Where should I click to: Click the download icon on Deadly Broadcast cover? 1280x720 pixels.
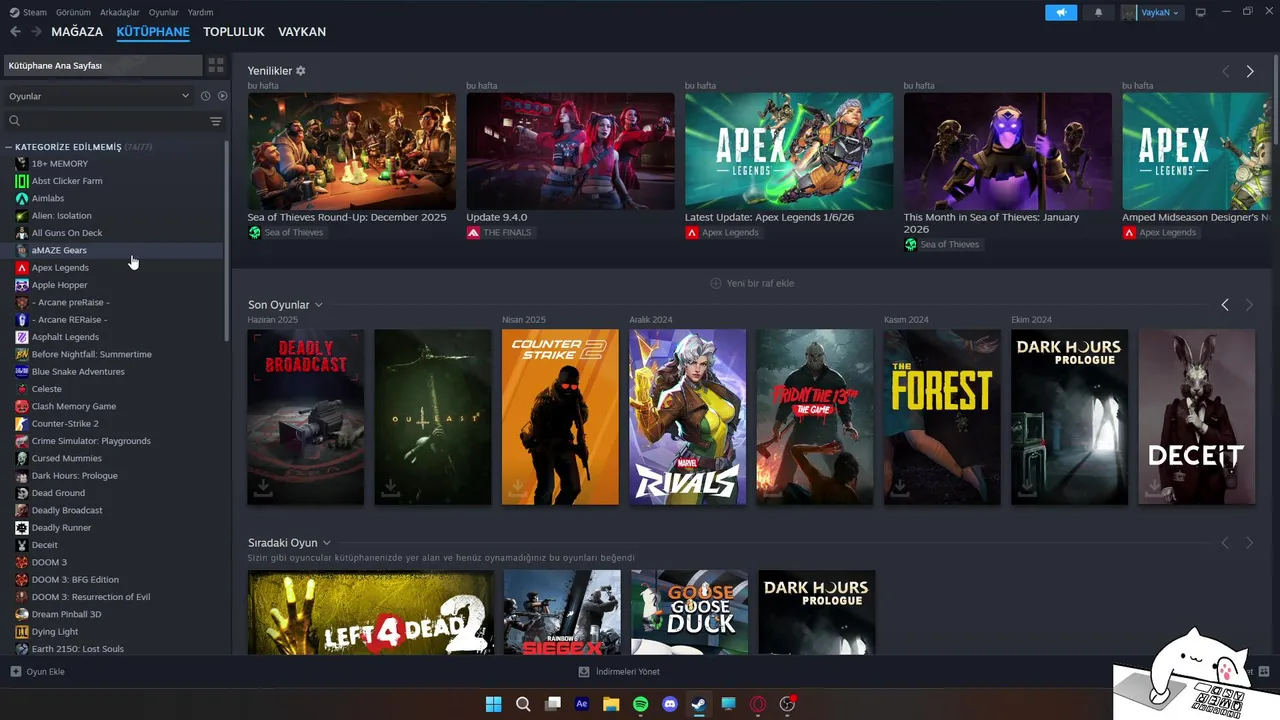[263, 487]
